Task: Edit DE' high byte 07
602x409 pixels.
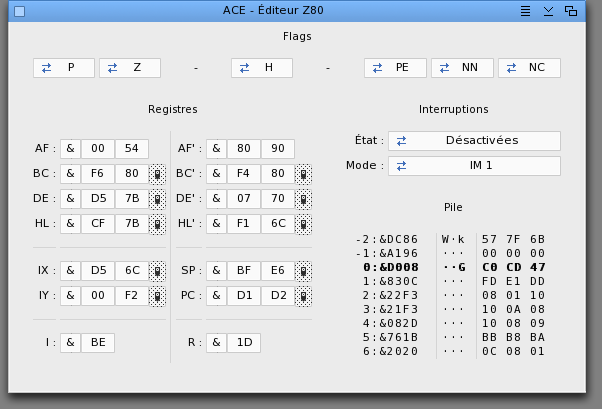Action: [x=244, y=199]
